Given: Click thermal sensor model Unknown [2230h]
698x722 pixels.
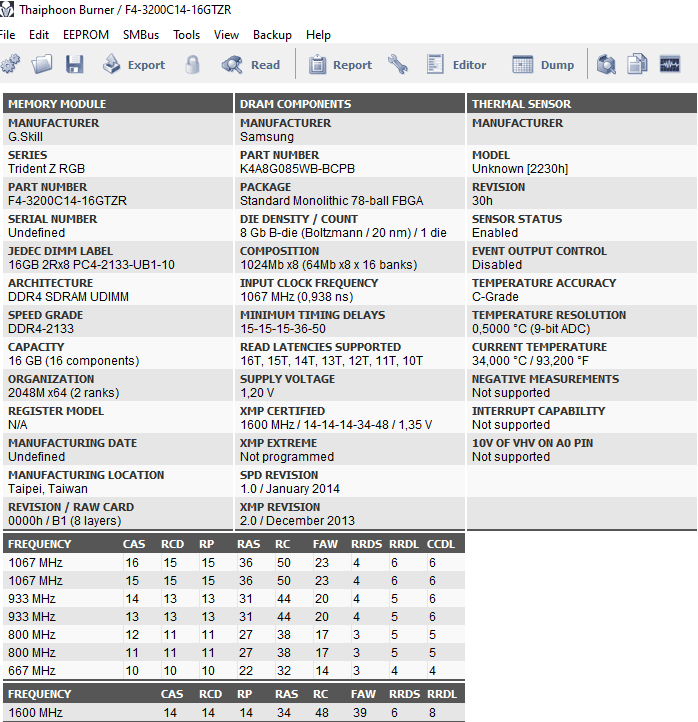Looking at the screenshot, I should pos(520,169).
